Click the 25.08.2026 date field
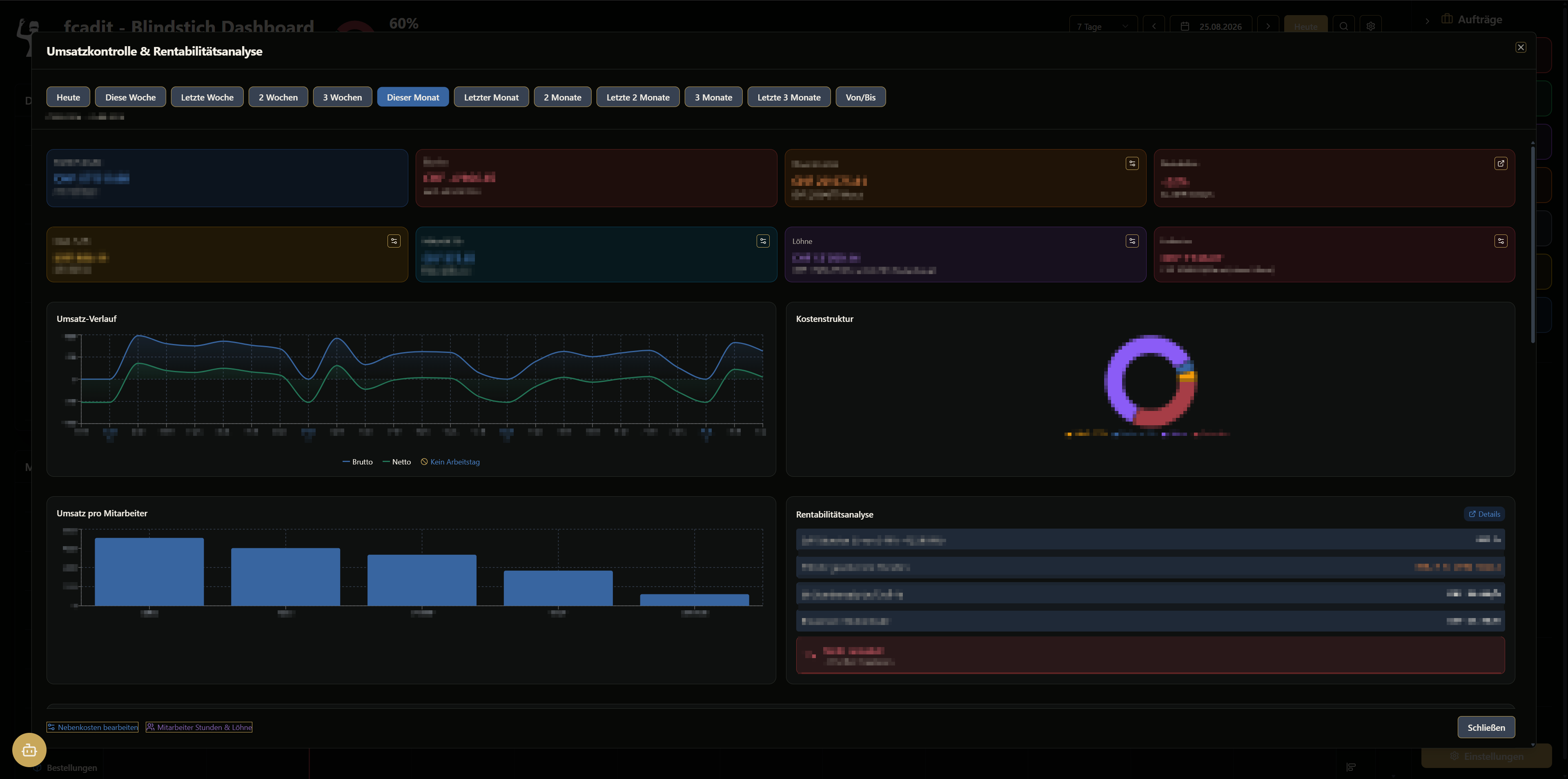1568x779 pixels. (1211, 26)
